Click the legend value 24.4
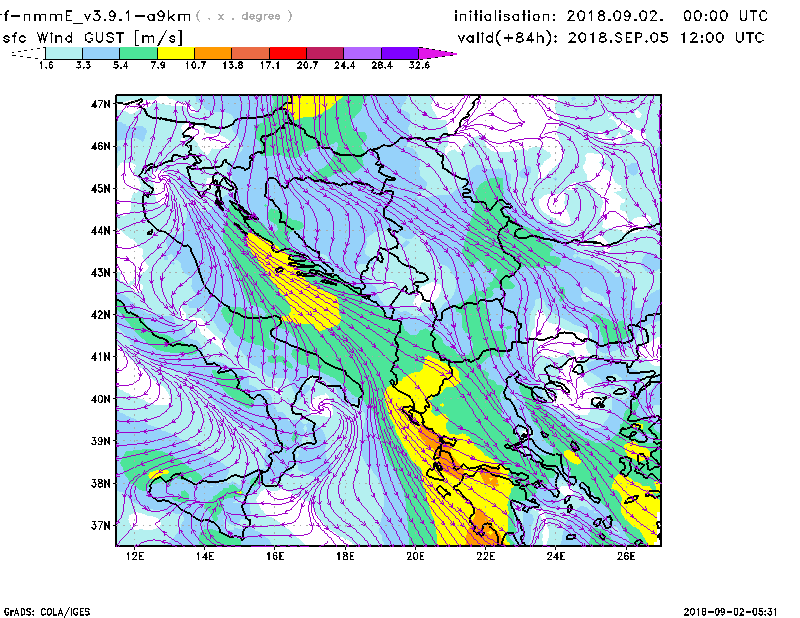The height and width of the screenshot is (618, 800). pos(344,65)
